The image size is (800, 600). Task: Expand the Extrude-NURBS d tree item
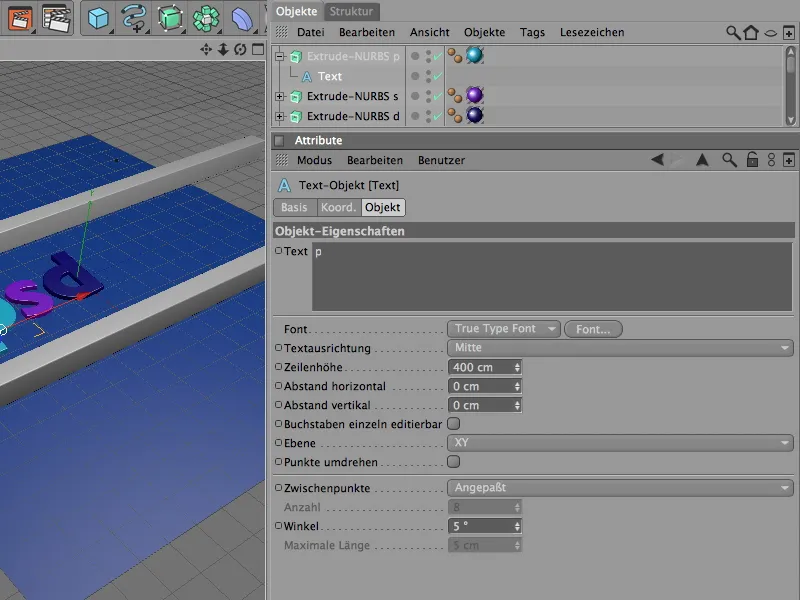click(280, 116)
